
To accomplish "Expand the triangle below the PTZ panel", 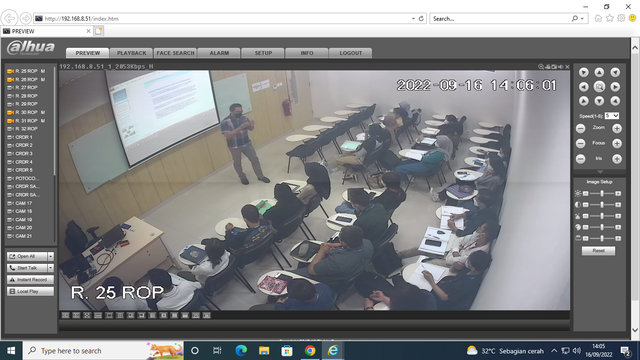I will (599, 172).
